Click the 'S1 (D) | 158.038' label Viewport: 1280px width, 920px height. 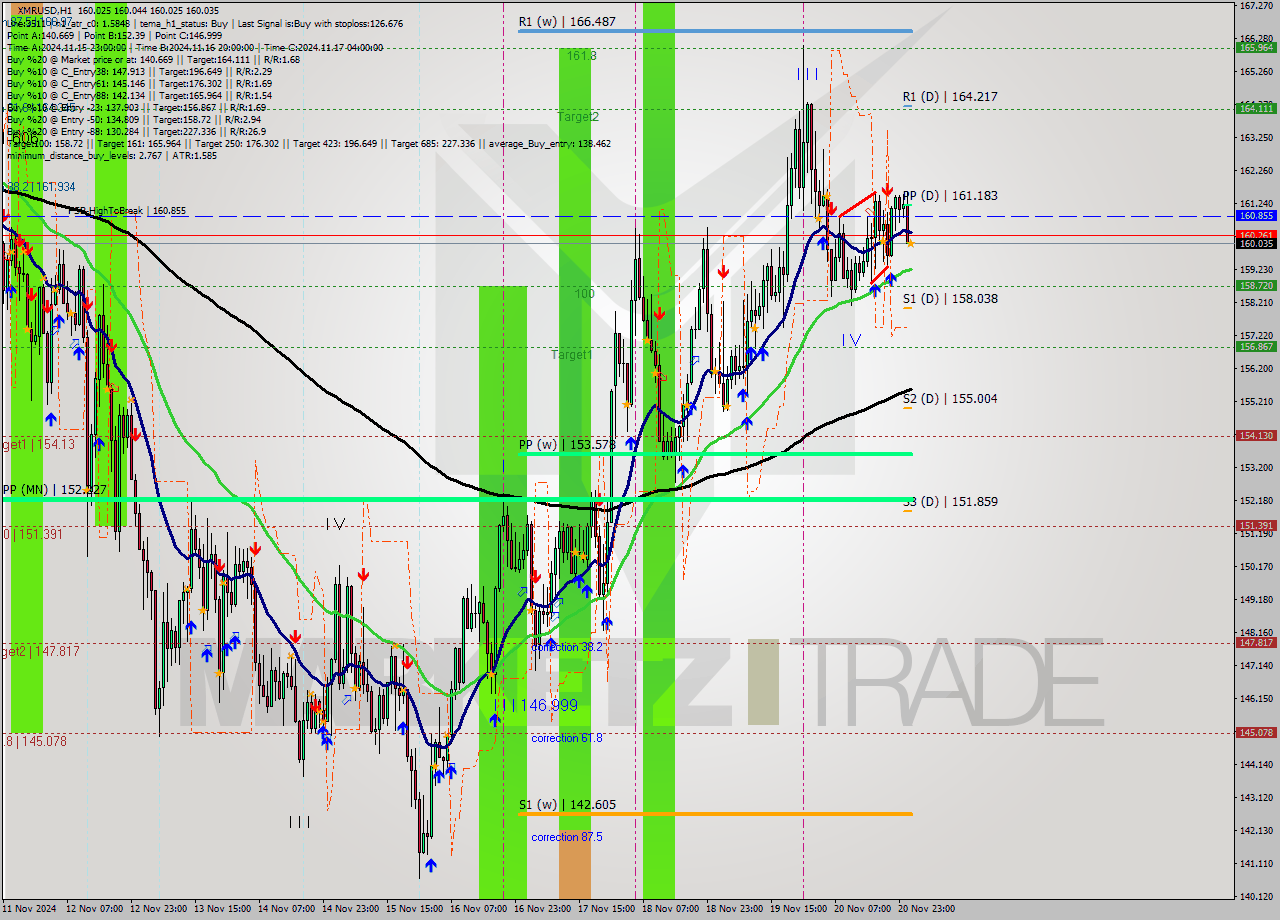coord(950,299)
